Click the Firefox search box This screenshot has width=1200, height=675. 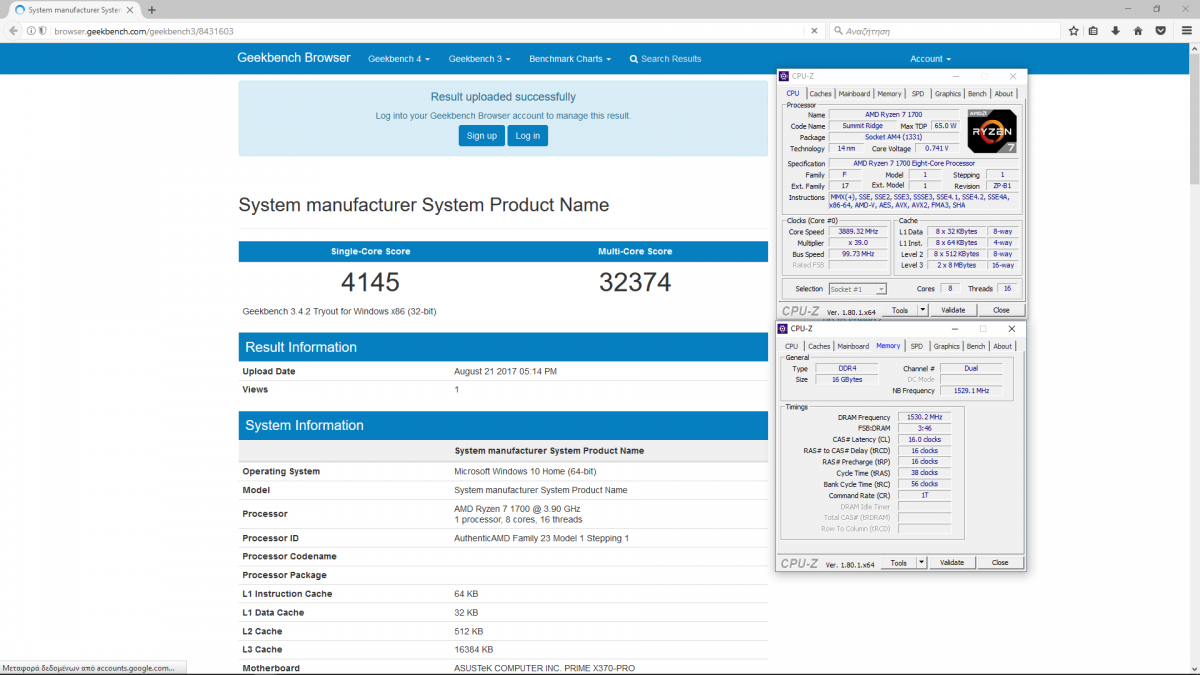pos(944,31)
